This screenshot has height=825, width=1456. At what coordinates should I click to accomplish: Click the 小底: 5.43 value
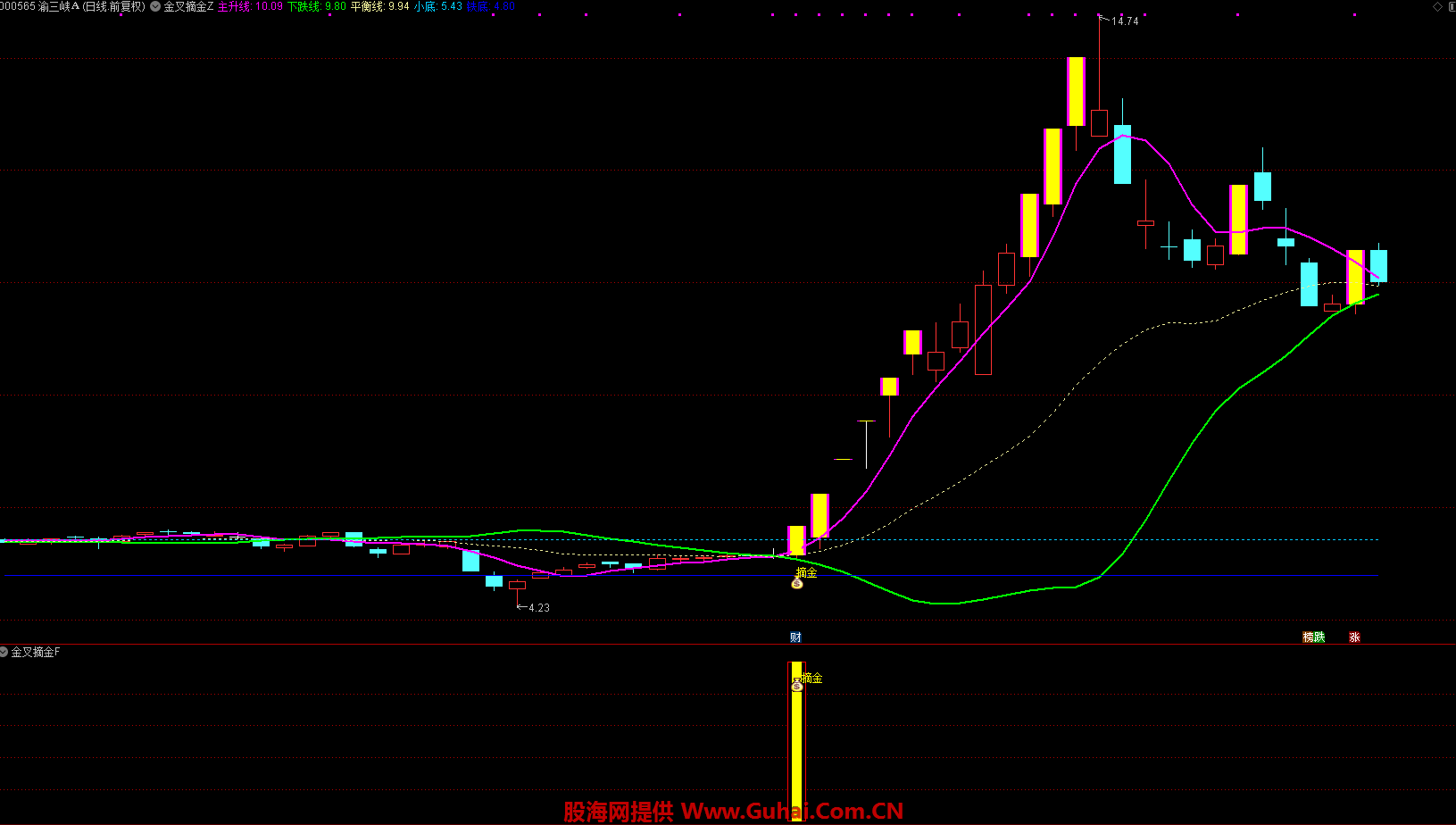pyautogui.click(x=438, y=6)
